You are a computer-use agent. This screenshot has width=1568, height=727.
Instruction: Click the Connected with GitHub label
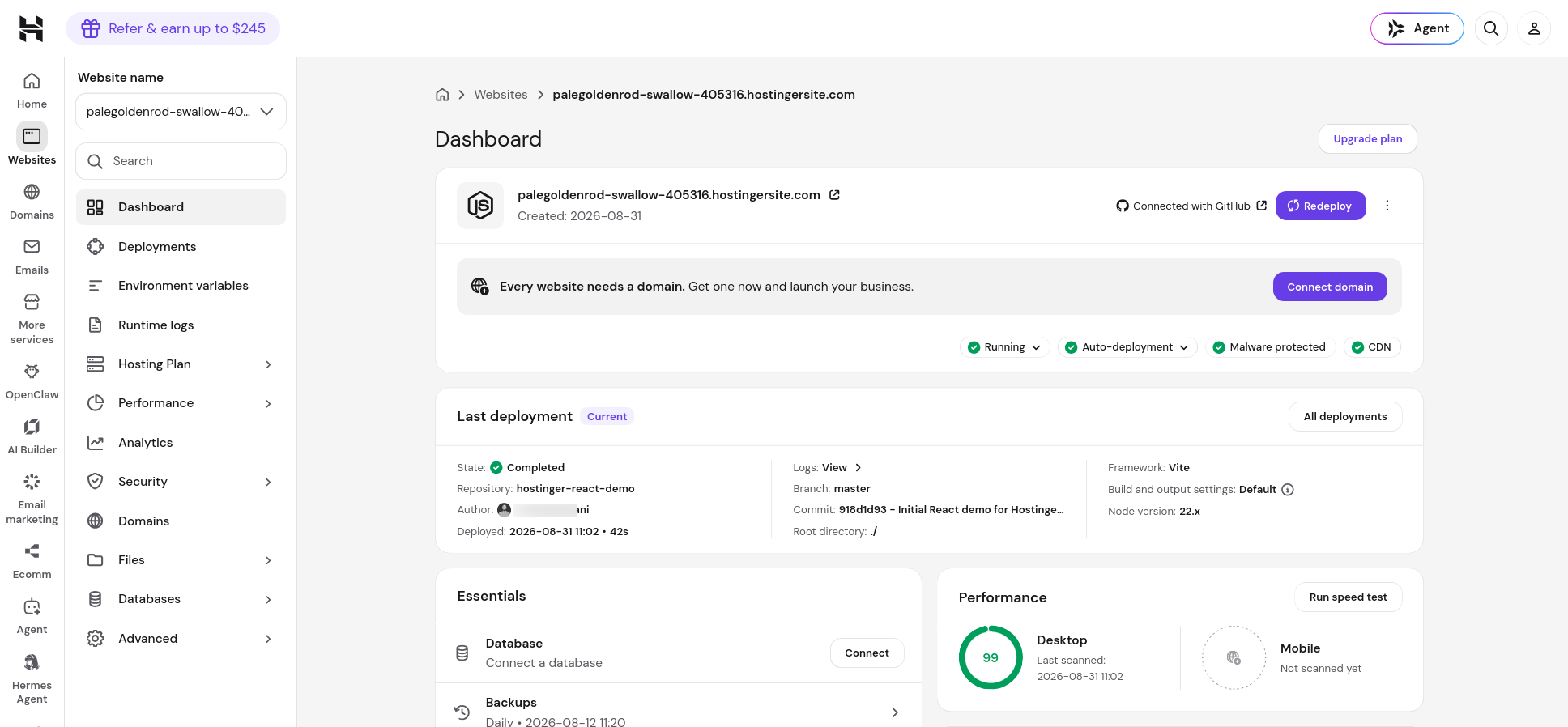coord(1191,206)
